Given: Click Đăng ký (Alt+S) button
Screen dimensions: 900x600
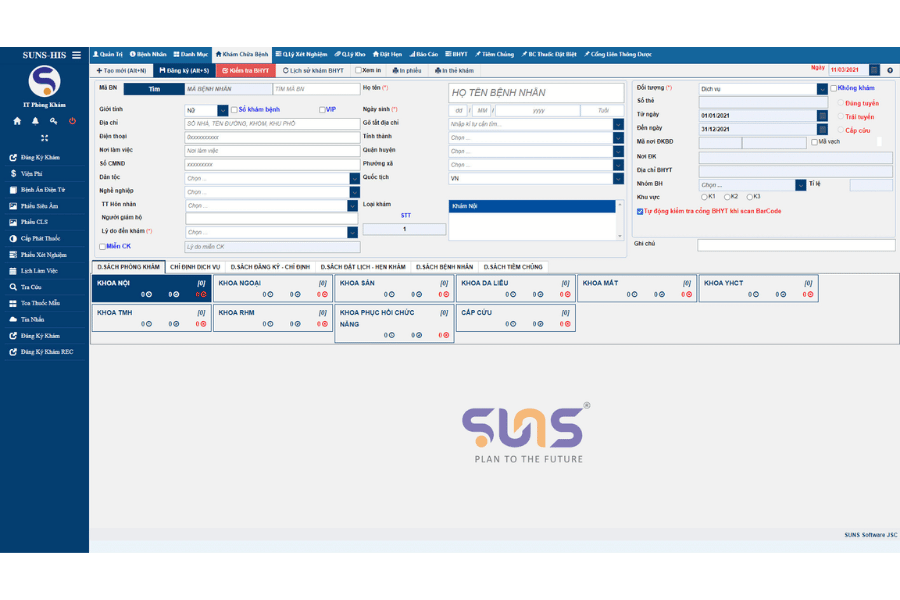Looking at the screenshot, I should tap(184, 71).
